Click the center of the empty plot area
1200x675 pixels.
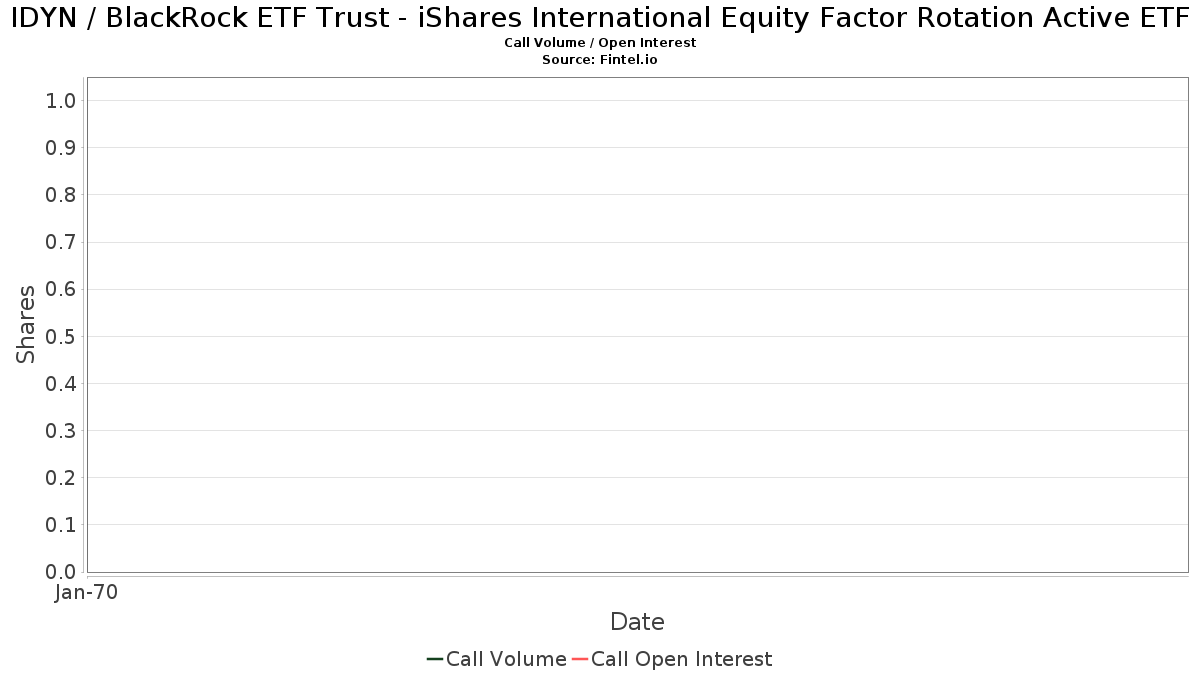[637, 325]
